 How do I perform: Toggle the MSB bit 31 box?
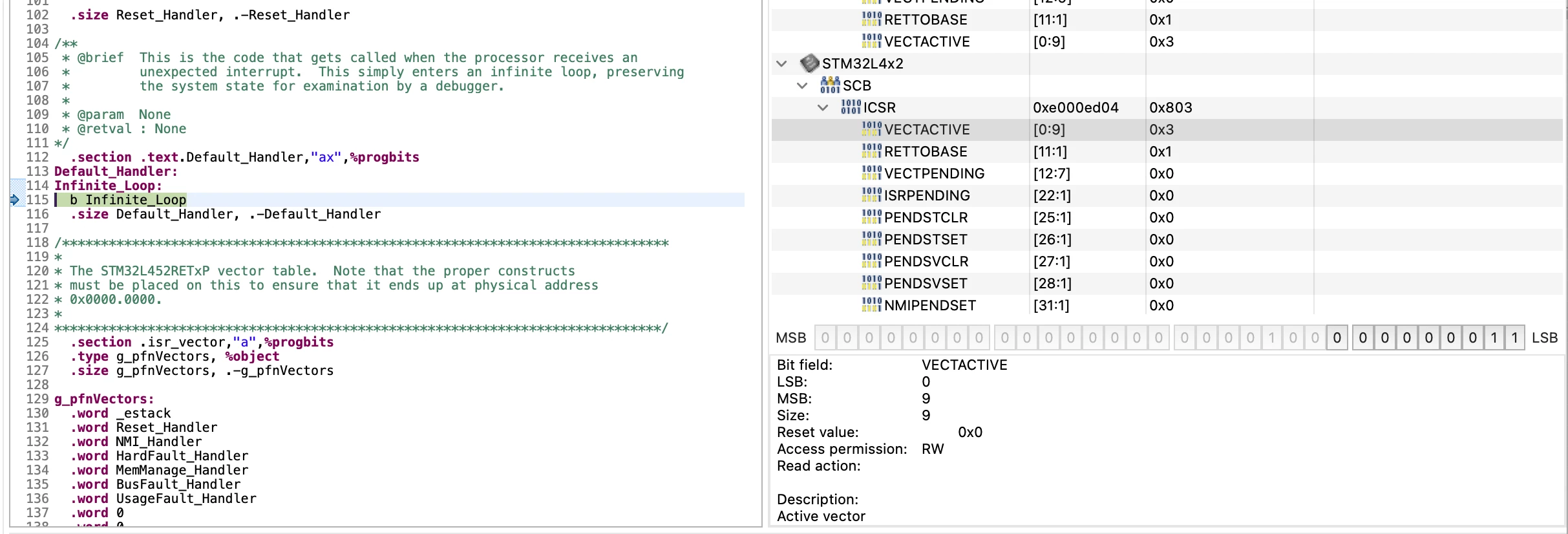(x=825, y=338)
